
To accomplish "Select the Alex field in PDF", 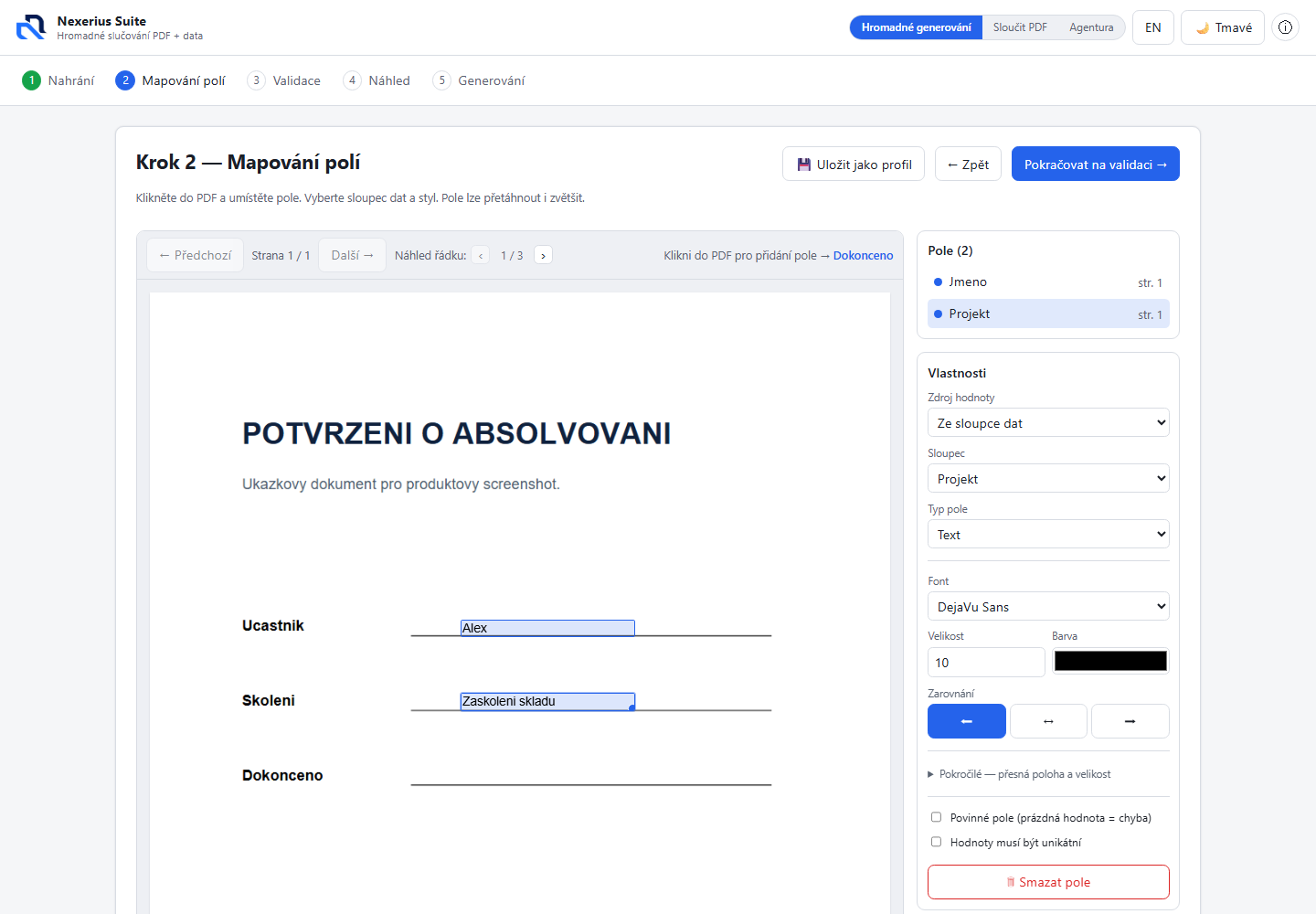I will pos(547,628).
